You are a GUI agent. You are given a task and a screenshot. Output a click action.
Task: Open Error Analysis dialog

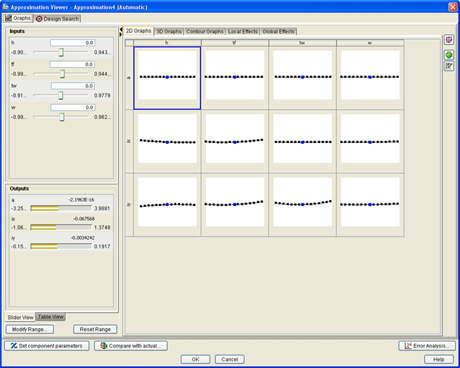click(x=427, y=346)
